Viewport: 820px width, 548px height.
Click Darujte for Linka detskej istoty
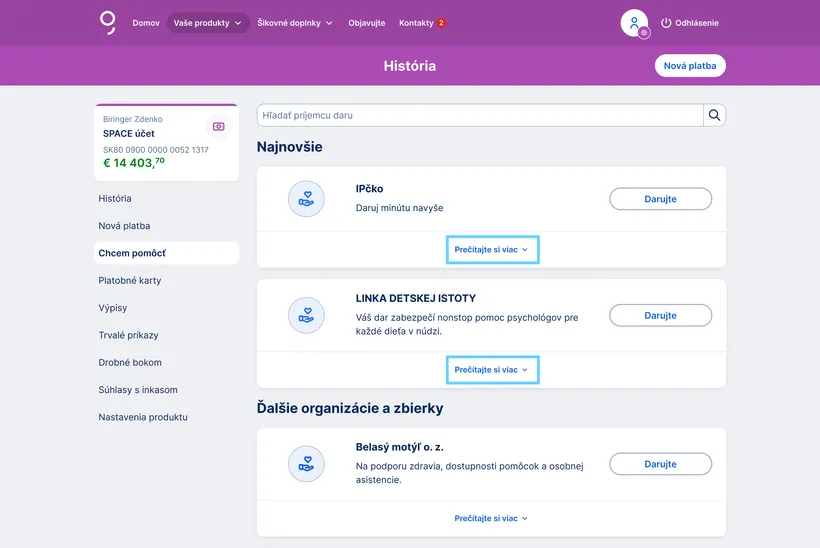click(x=660, y=315)
